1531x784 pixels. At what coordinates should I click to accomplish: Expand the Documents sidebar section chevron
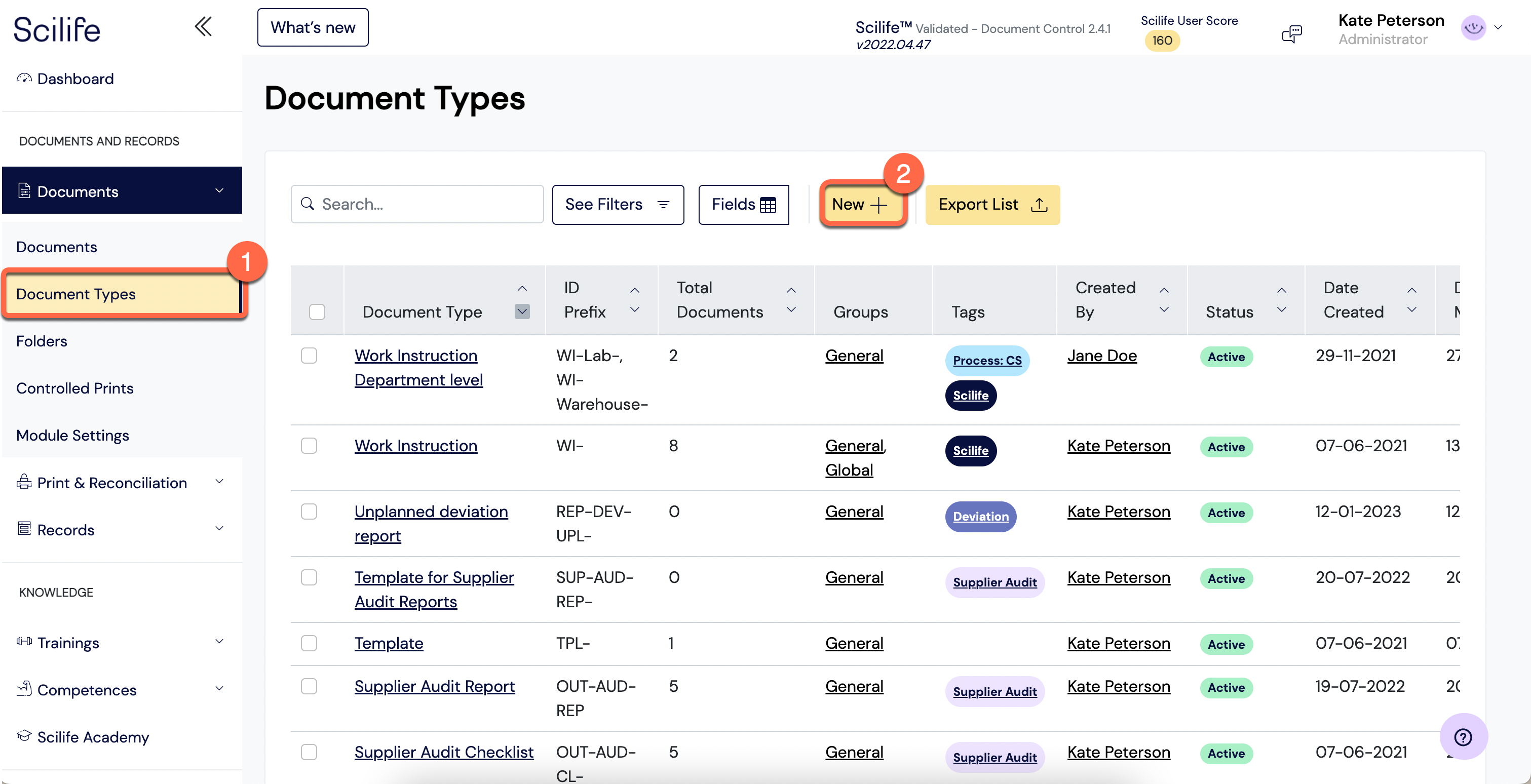click(219, 190)
